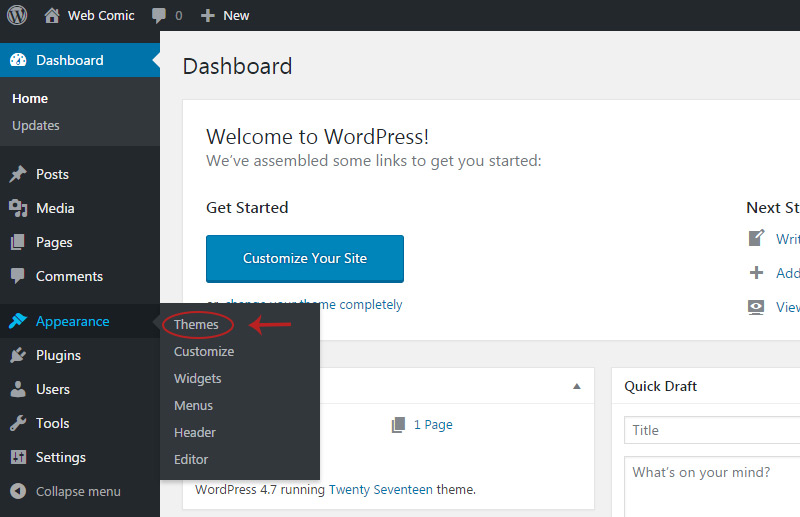Click the What's on your mind text area

(x=712, y=487)
